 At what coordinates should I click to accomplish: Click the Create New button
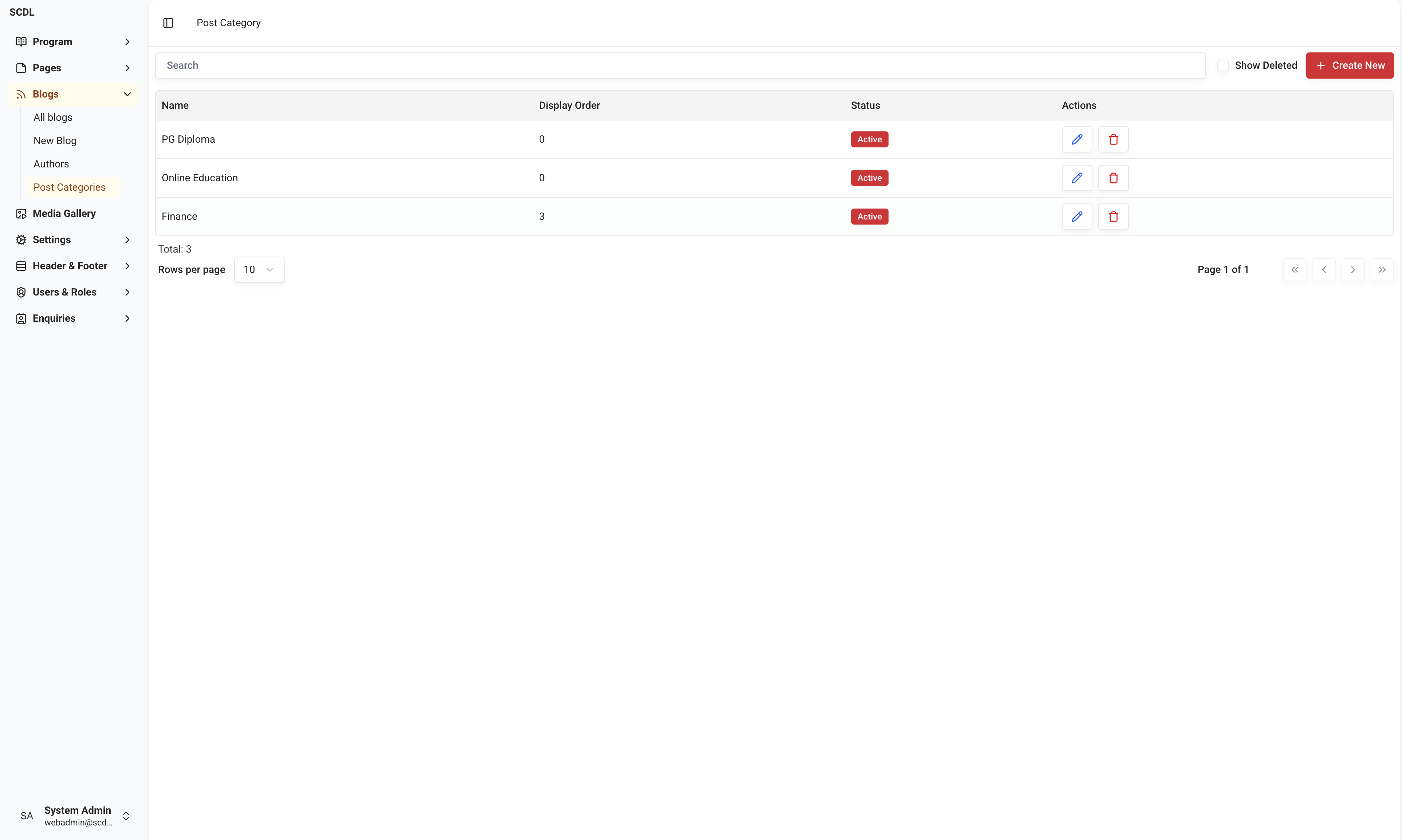coord(1349,65)
